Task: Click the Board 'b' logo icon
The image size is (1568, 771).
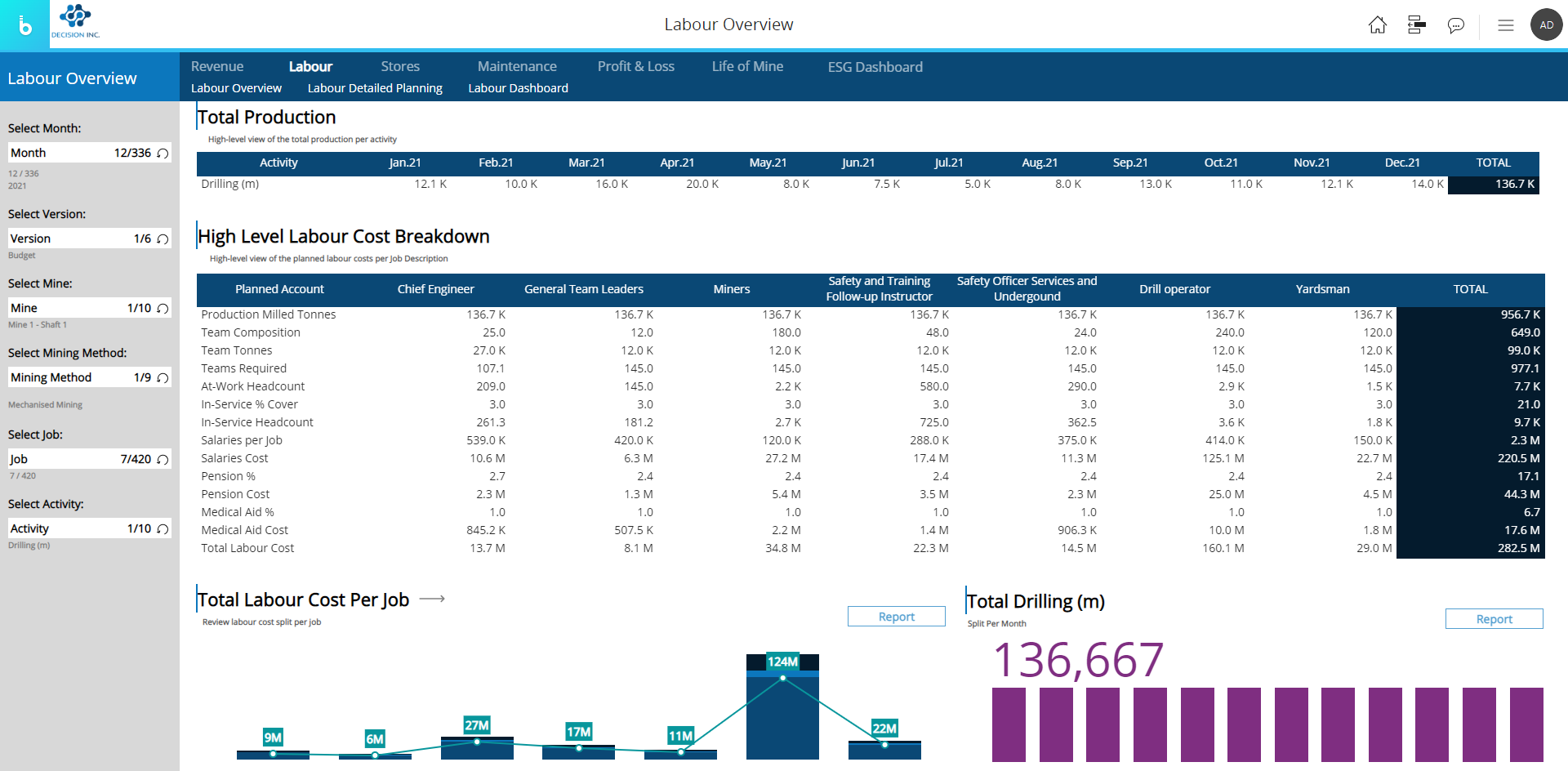Action: 24,25
